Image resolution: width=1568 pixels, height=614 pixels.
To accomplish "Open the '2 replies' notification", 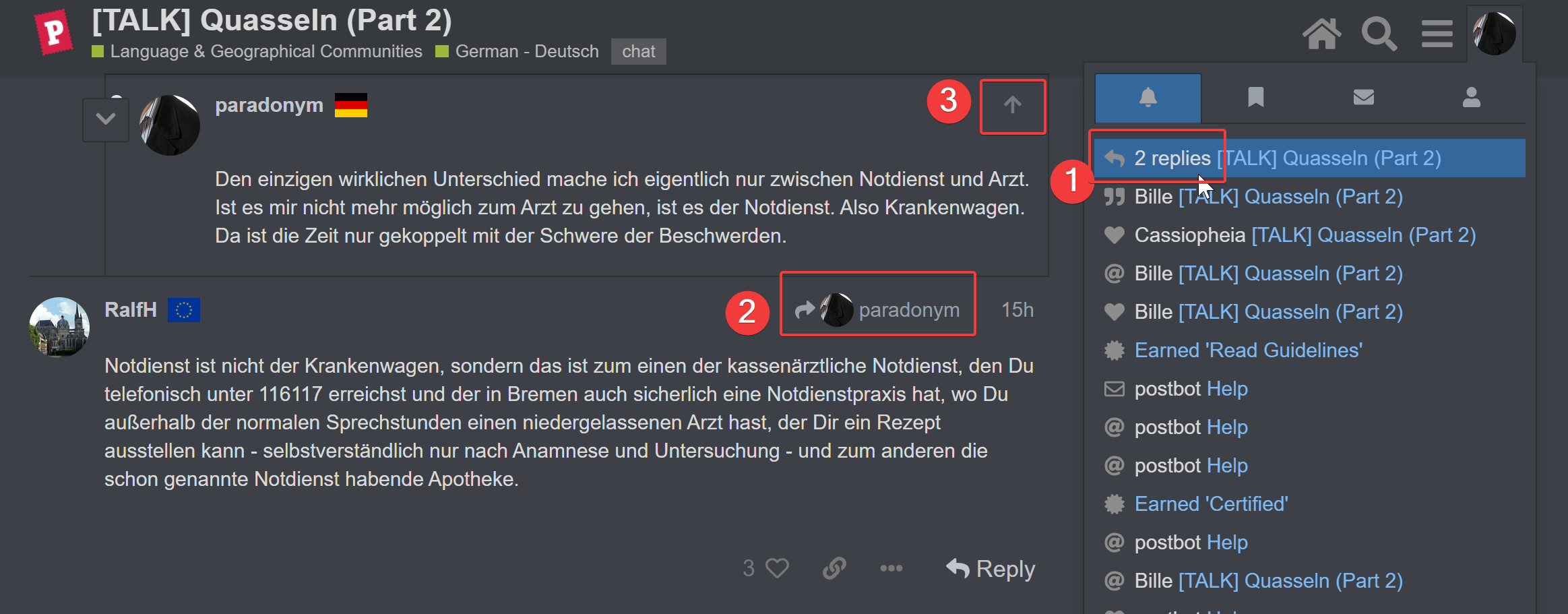I will (1309, 158).
